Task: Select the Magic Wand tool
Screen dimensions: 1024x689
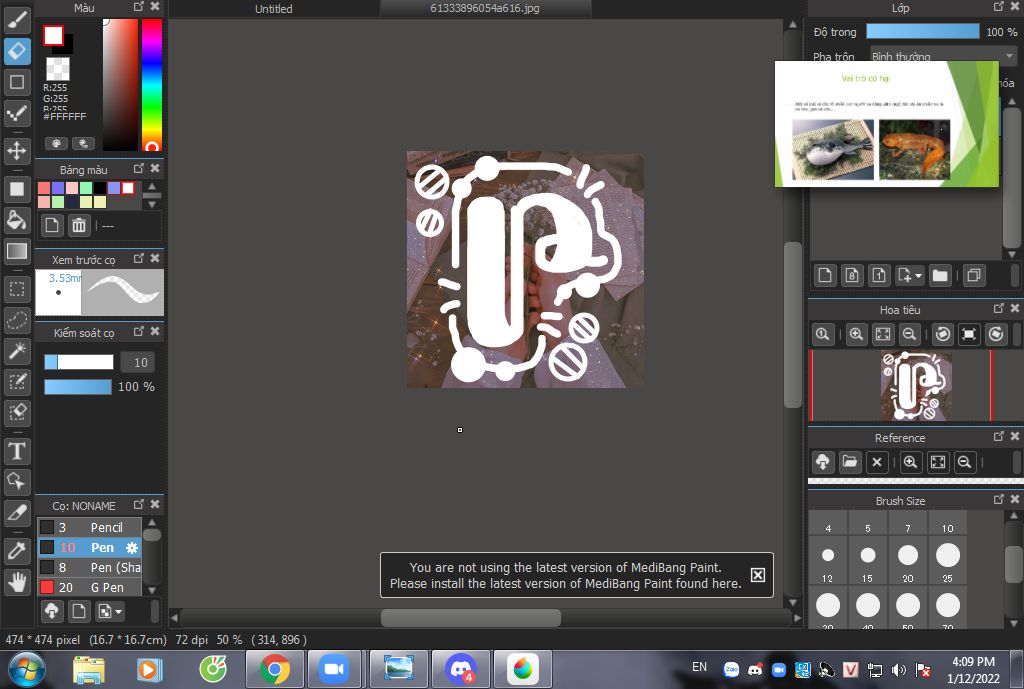Action: click(17, 351)
